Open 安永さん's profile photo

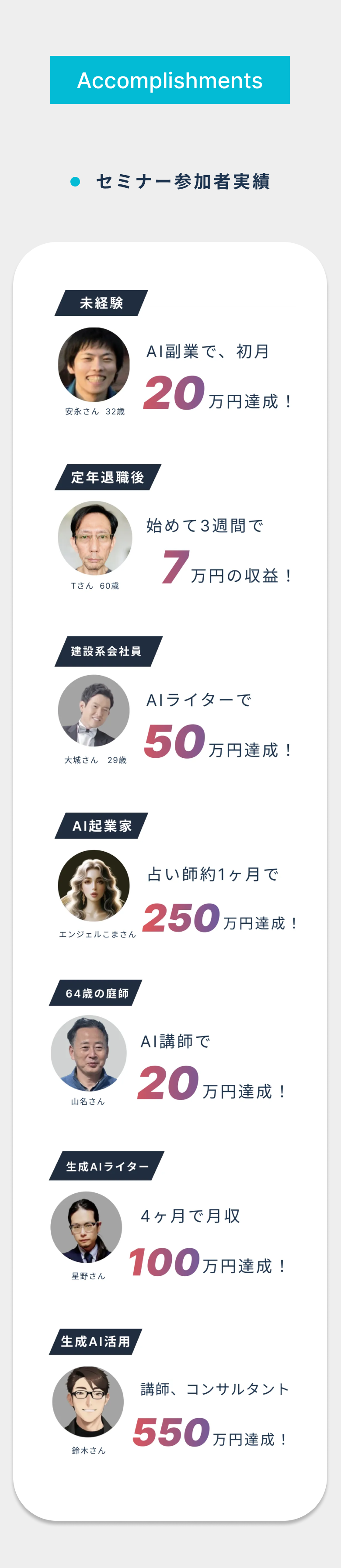(94, 364)
